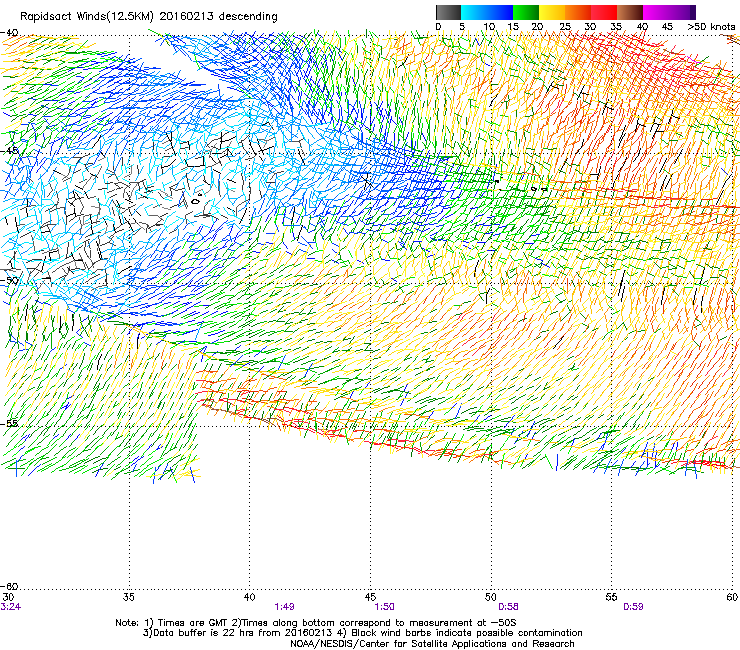Click the purple '1:50' pass time
The width and height of the screenshot is (740, 650).
[385, 607]
